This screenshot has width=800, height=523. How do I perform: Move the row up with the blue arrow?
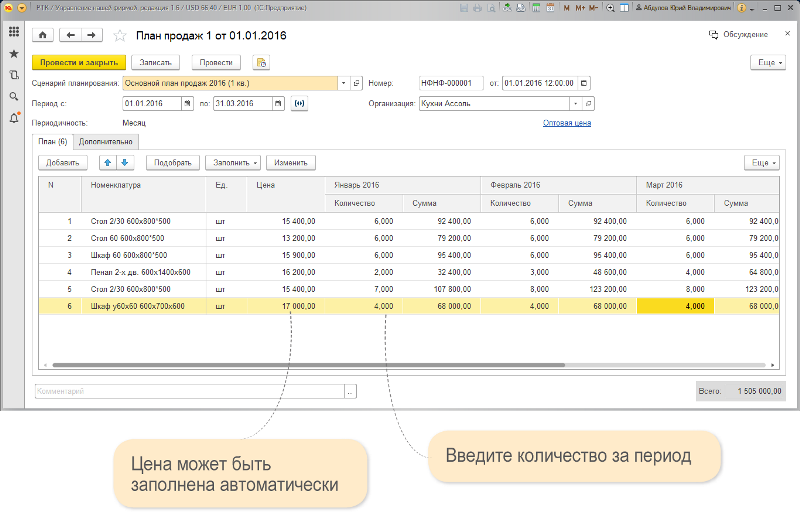[x=108, y=163]
